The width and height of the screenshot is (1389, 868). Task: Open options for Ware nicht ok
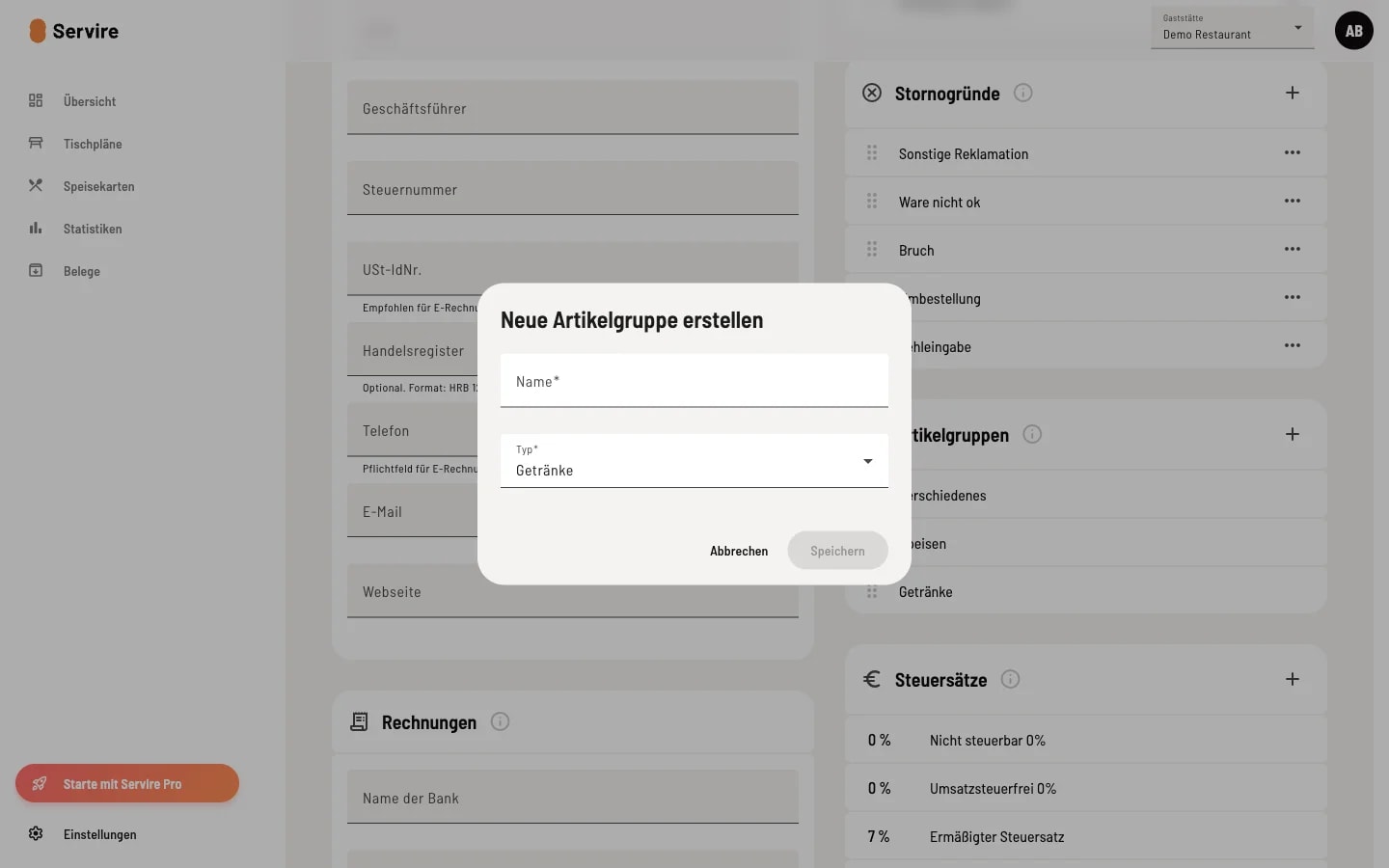coord(1293,201)
